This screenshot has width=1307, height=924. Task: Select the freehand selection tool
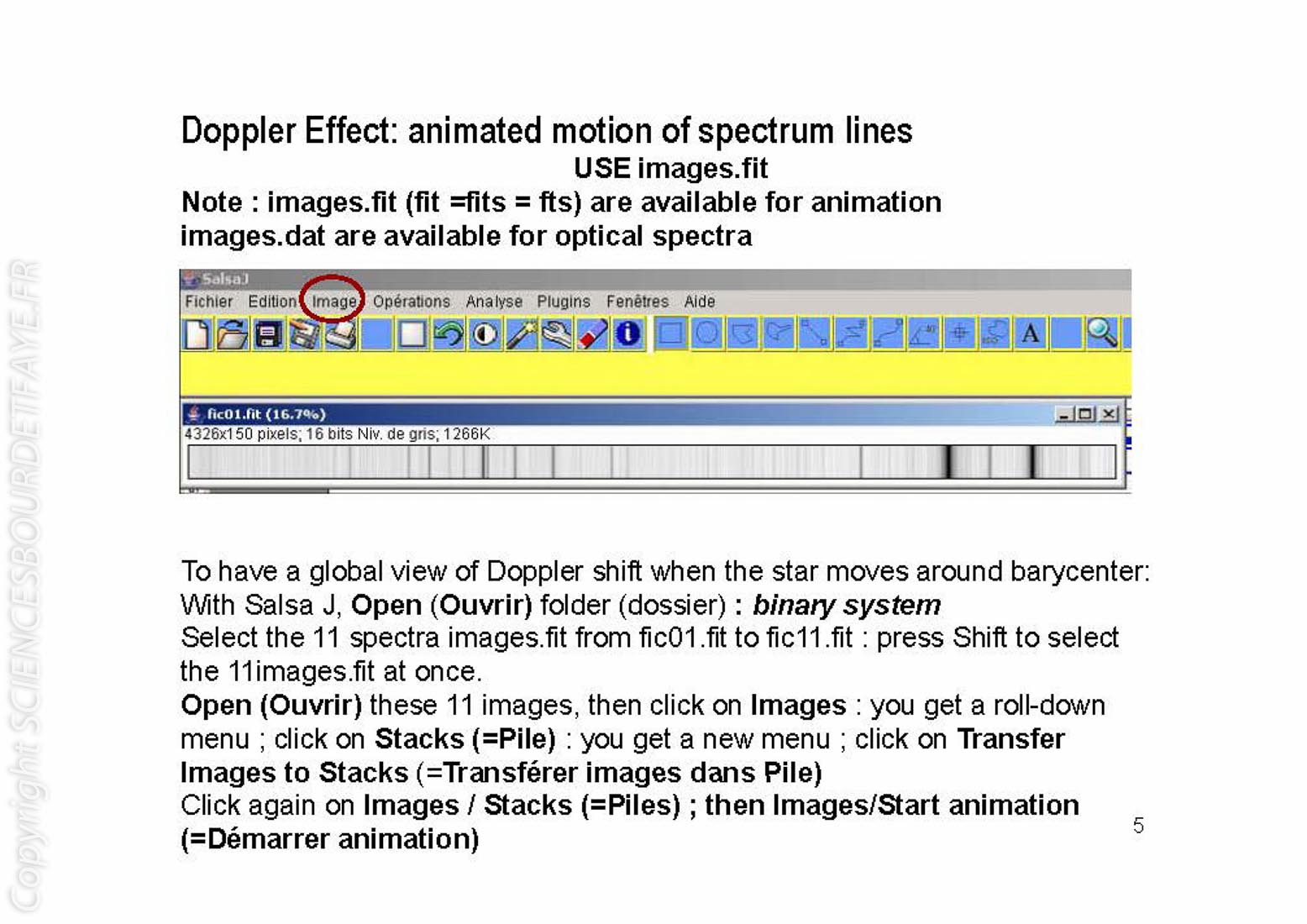tap(779, 334)
